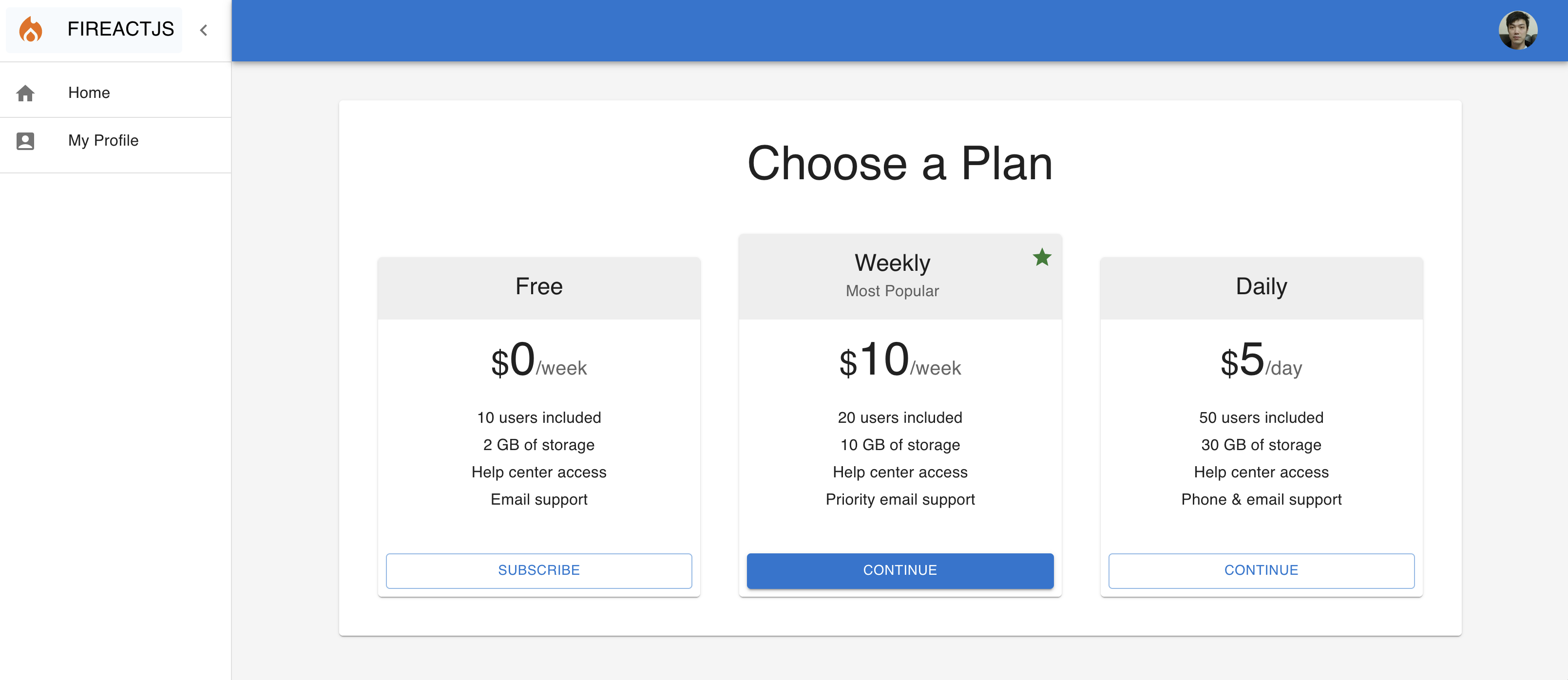Select the Weekly plan card header
The width and height of the screenshot is (1568, 680).
point(899,276)
